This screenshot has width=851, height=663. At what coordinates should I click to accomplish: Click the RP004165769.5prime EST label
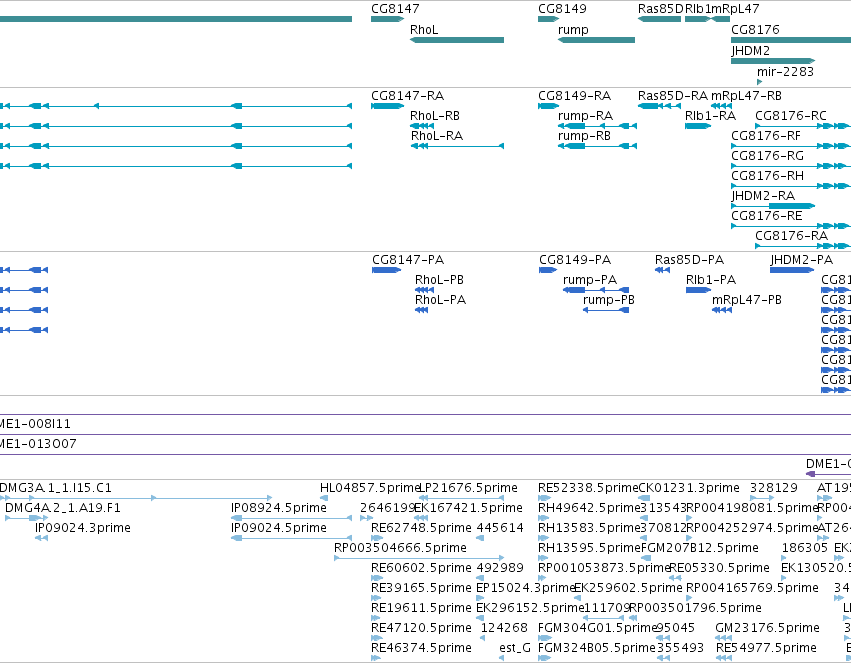pos(752,589)
